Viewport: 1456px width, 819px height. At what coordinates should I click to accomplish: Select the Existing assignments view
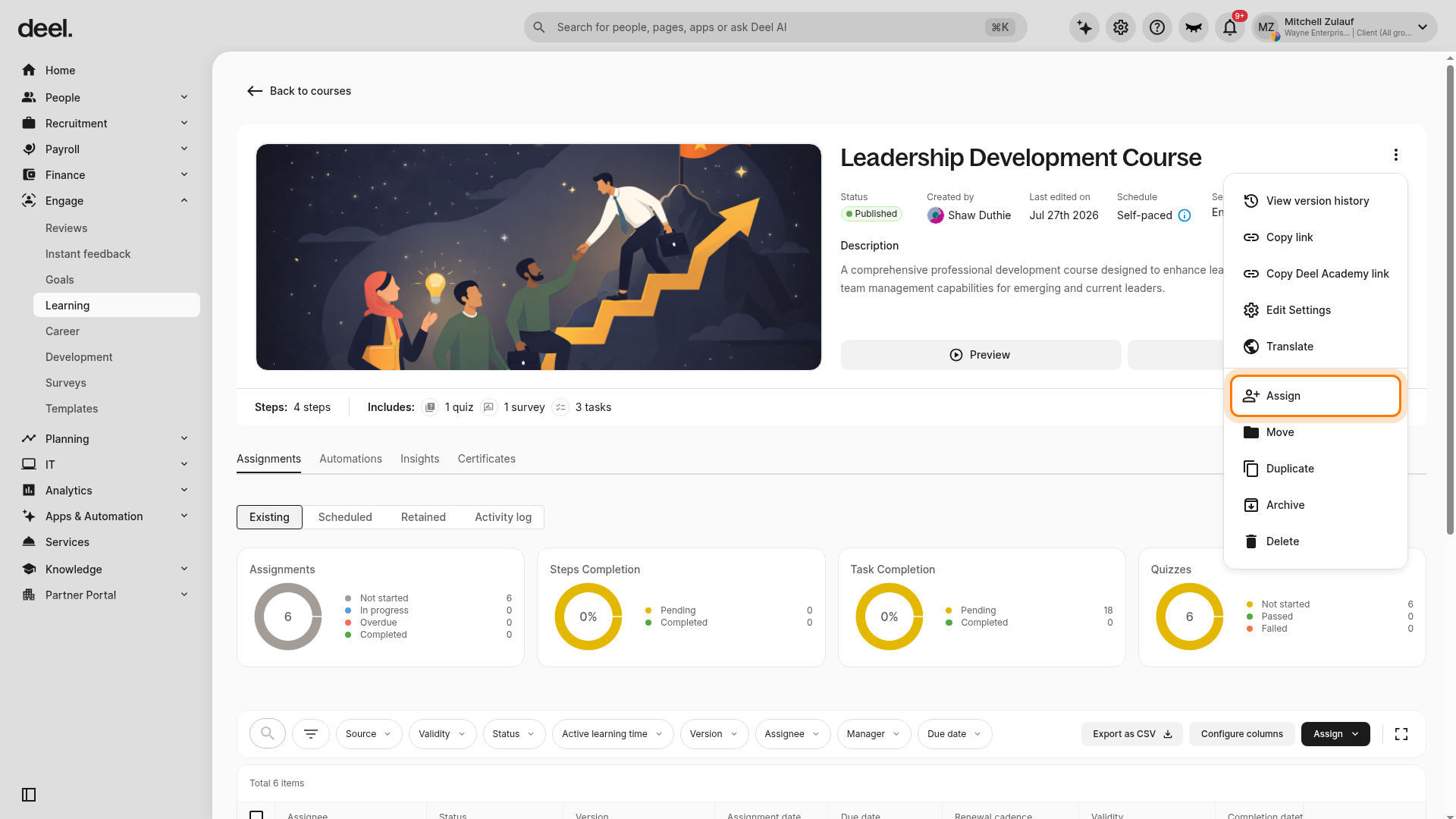(x=269, y=517)
